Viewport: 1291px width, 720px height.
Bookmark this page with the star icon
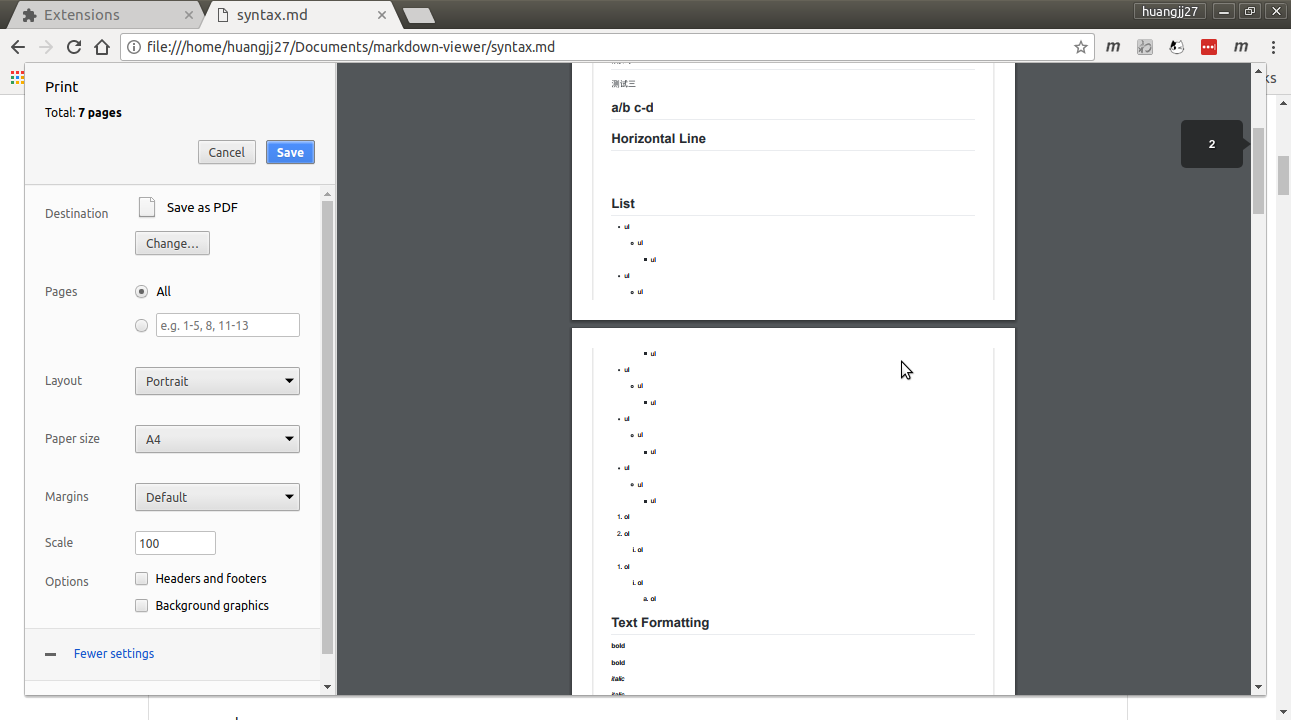coord(1080,47)
